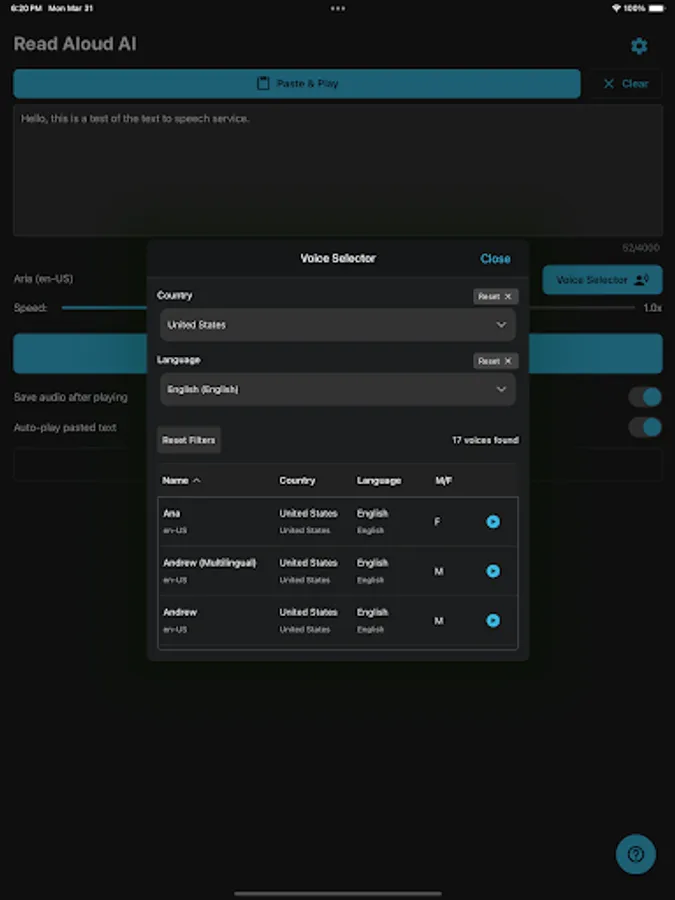Click the X icon beside Clear
This screenshot has height=900, width=675.
[608, 84]
